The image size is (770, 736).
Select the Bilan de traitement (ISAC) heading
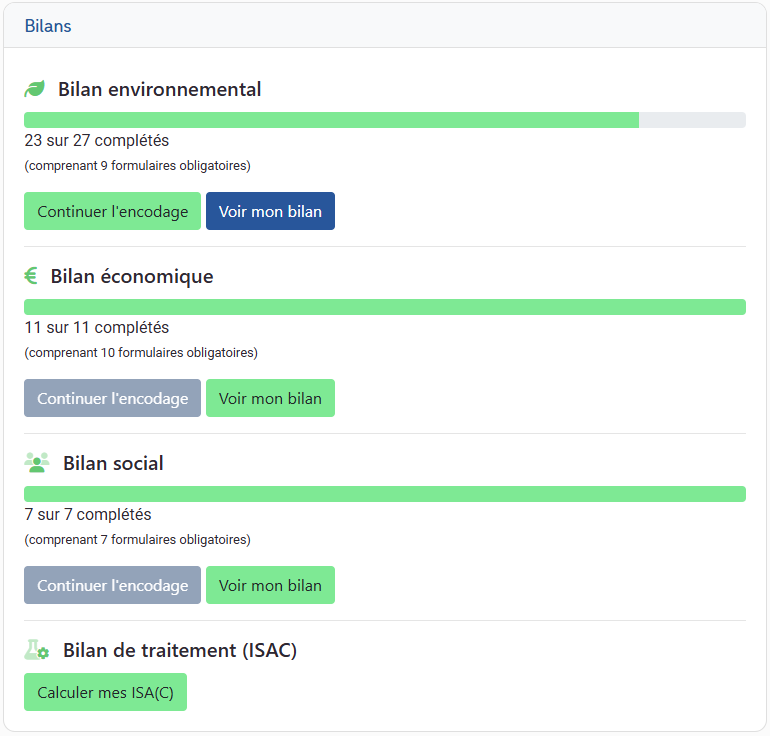click(180, 650)
